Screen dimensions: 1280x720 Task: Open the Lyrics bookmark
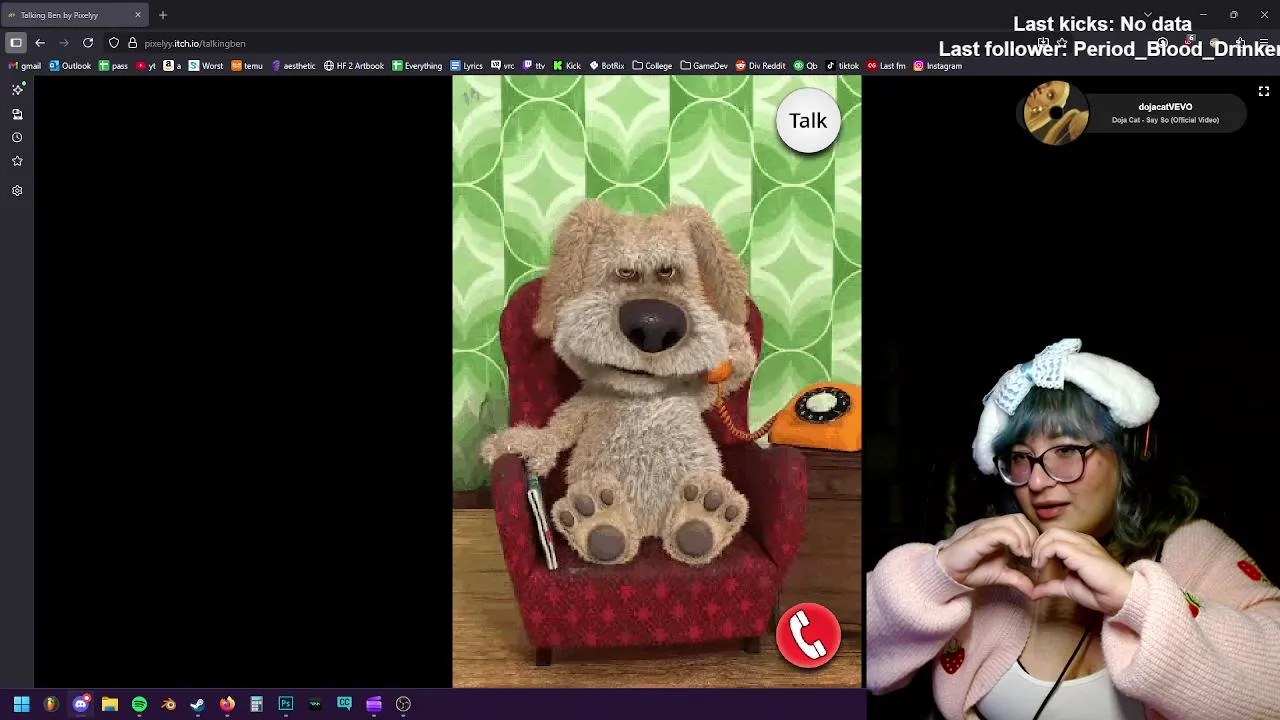[x=467, y=66]
